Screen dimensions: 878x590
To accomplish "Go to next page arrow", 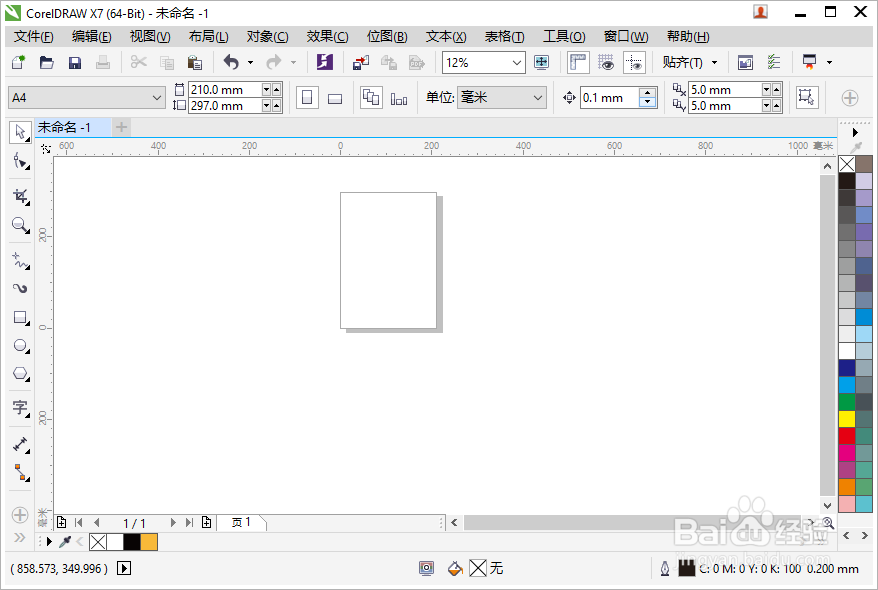I will pos(173,522).
